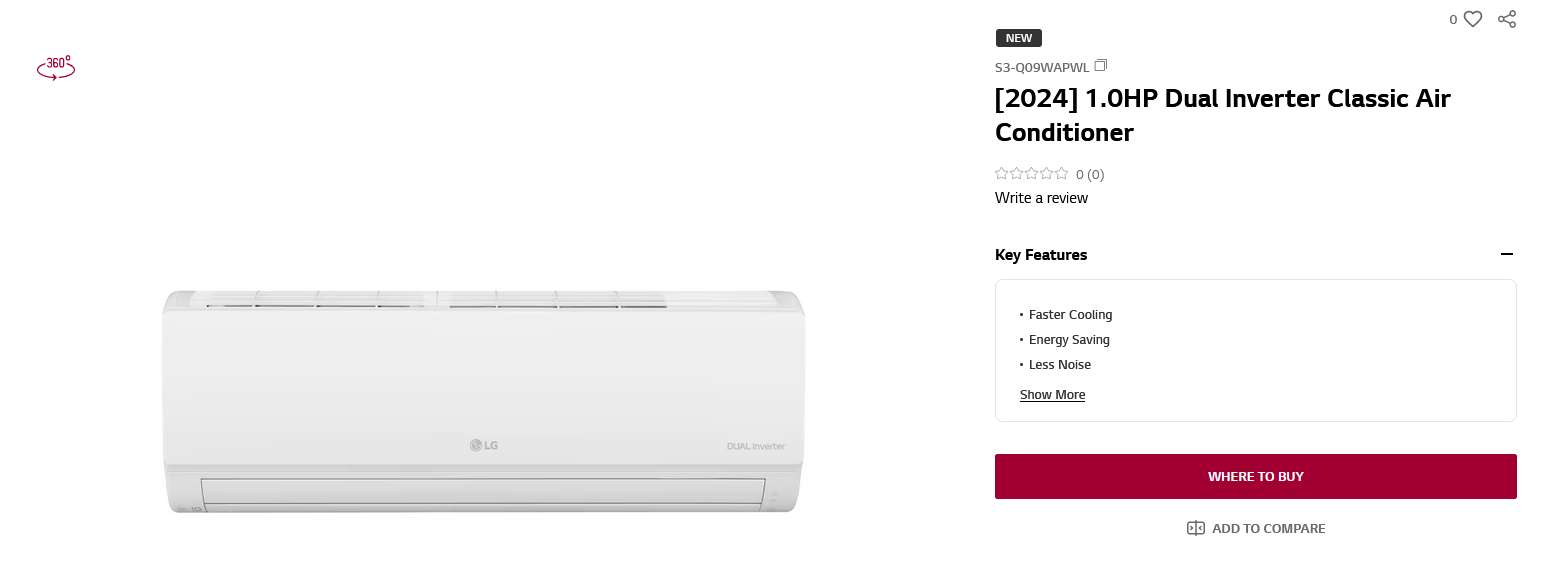The width and height of the screenshot is (1567, 568).
Task: Open the share options icon
Action: [1507, 19]
